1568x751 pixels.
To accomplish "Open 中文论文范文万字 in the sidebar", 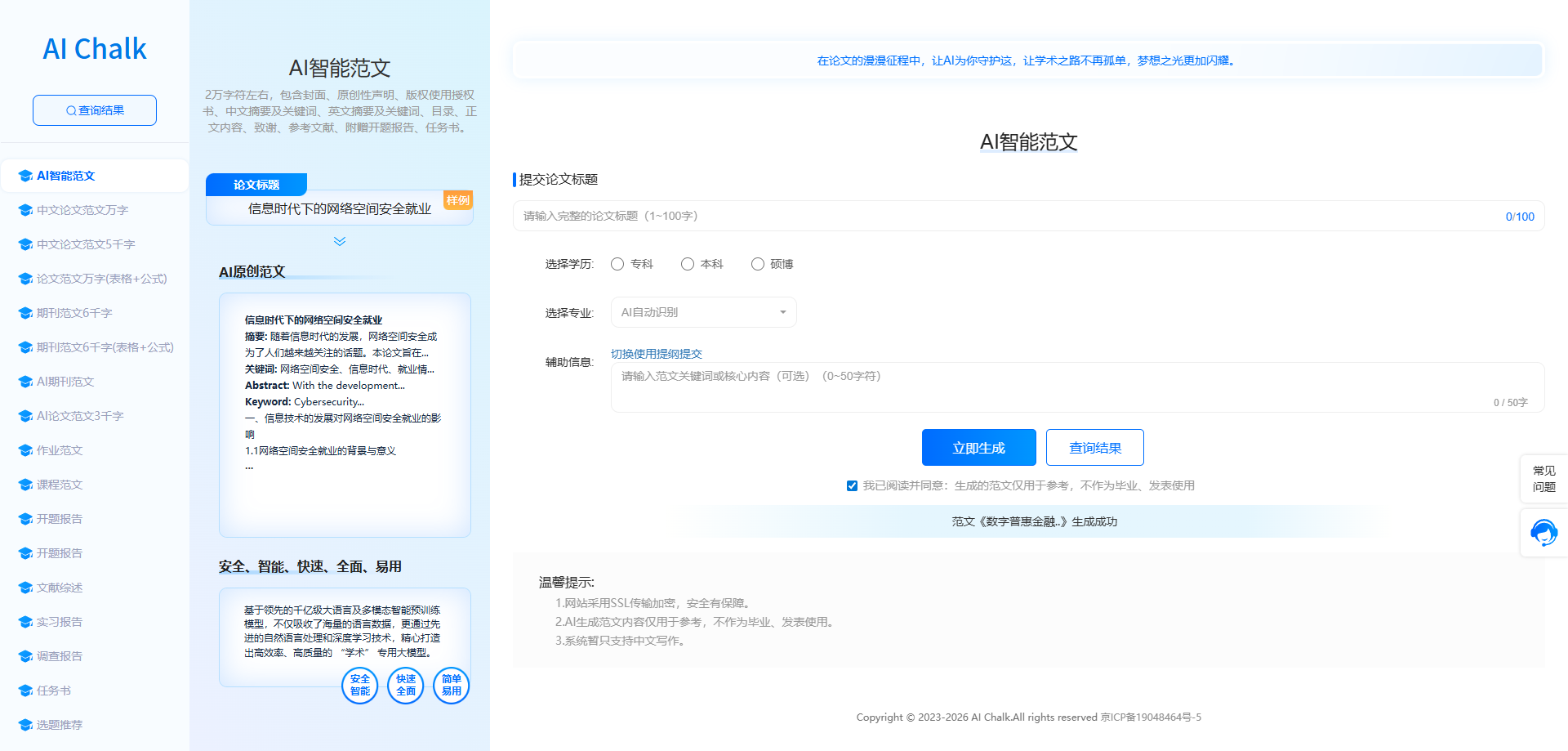I will 95,210.
